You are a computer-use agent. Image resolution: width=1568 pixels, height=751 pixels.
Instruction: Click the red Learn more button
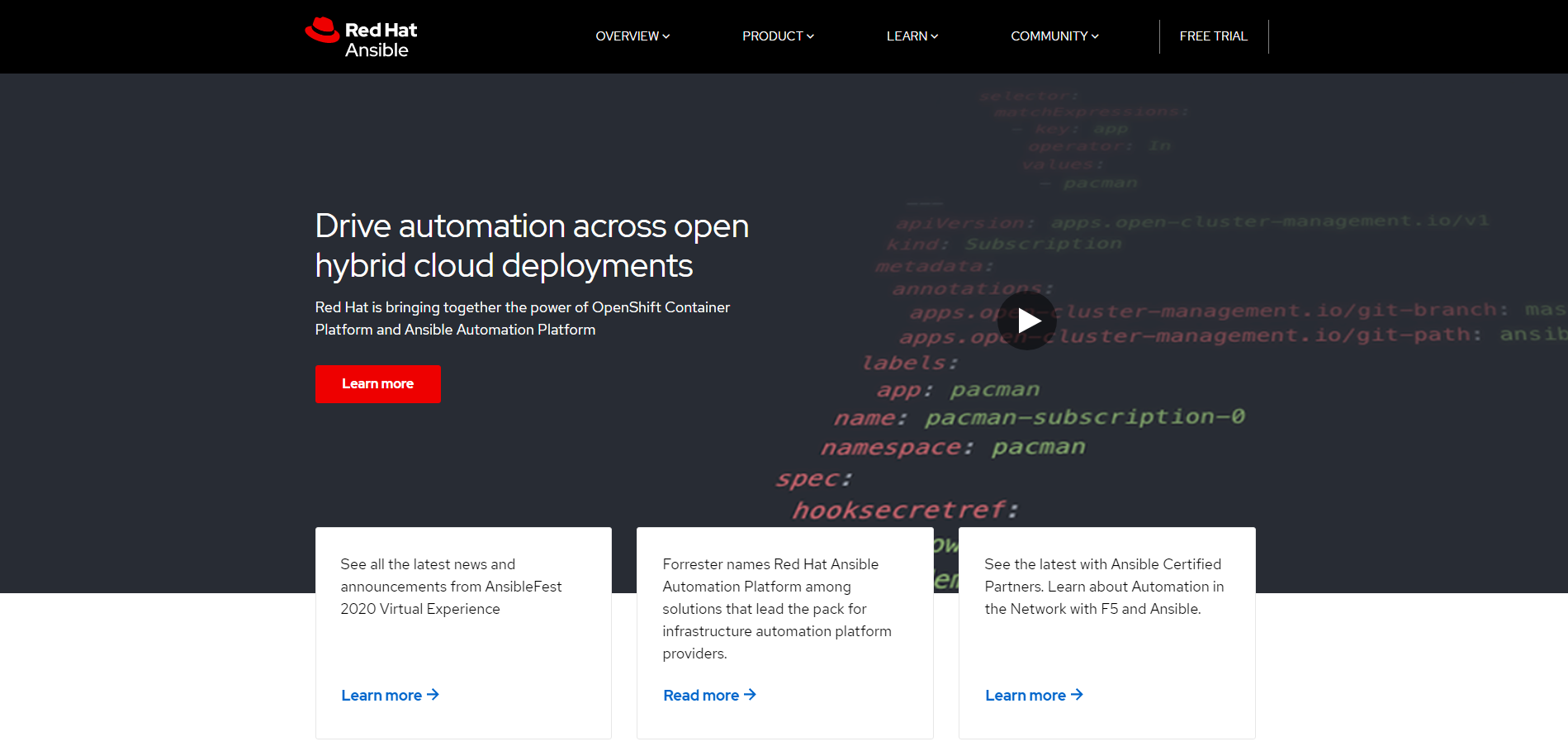pyautogui.click(x=378, y=384)
